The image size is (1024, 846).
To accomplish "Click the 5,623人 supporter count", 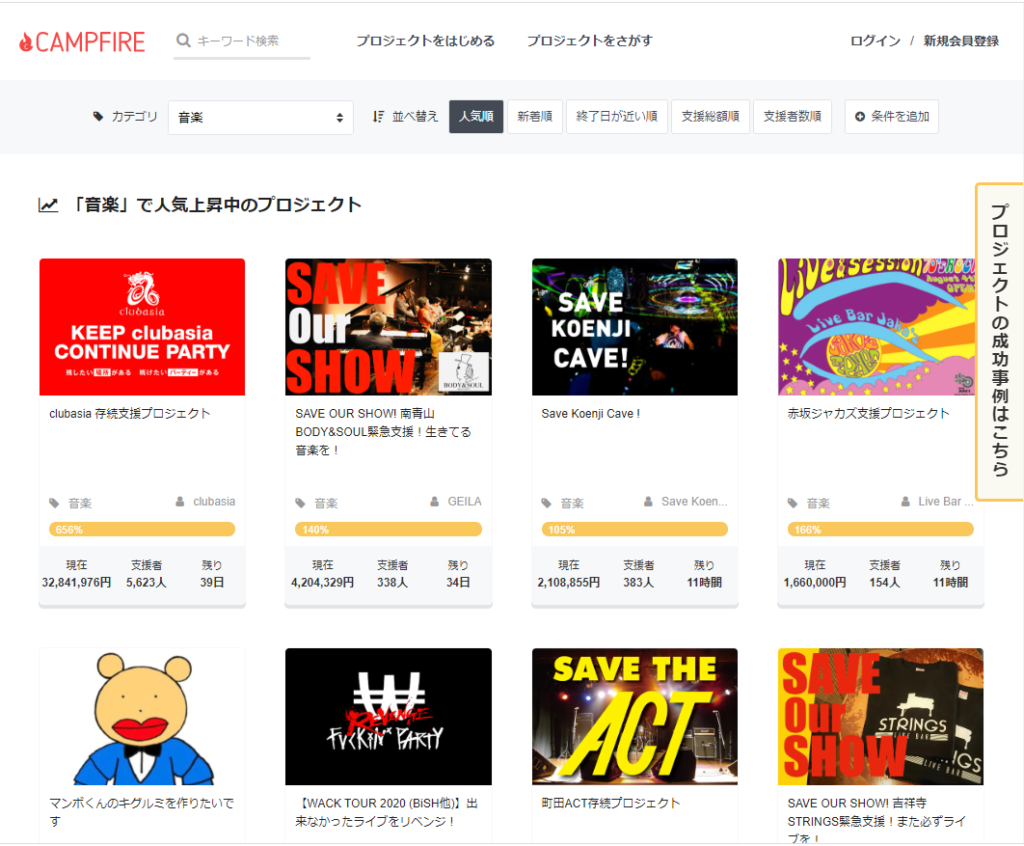I will (146, 582).
